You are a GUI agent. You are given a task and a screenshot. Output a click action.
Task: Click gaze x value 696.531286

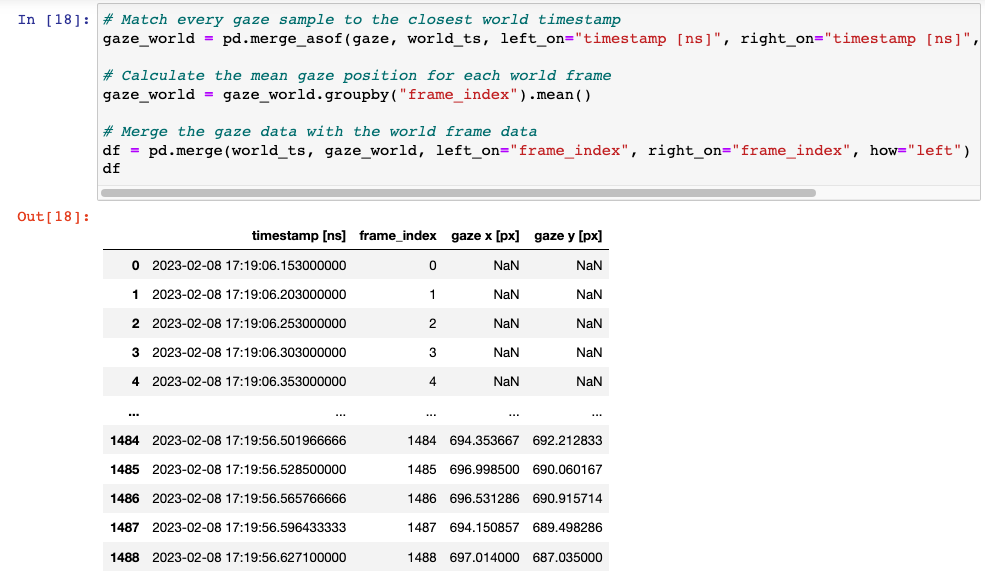tap(484, 498)
